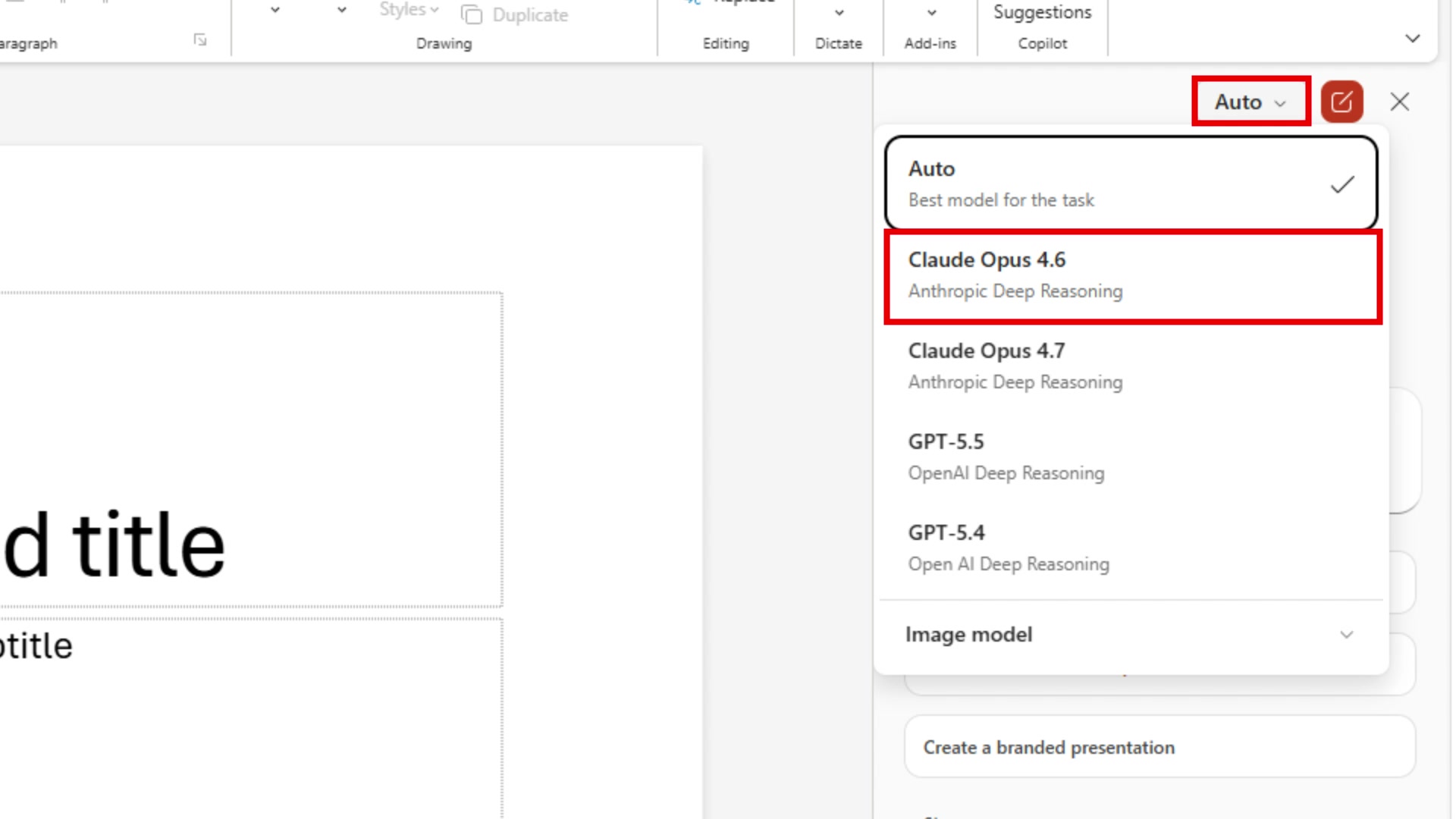The width and height of the screenshot is (1456, 819).
Task: Expand the Image model section
Action: click(x=1131, y=635)
